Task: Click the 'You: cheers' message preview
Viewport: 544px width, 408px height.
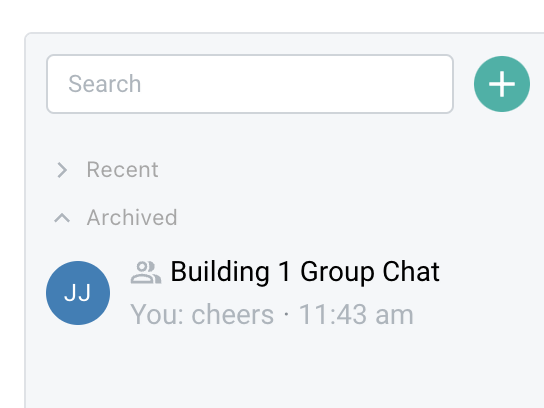Action: (202, 315)
